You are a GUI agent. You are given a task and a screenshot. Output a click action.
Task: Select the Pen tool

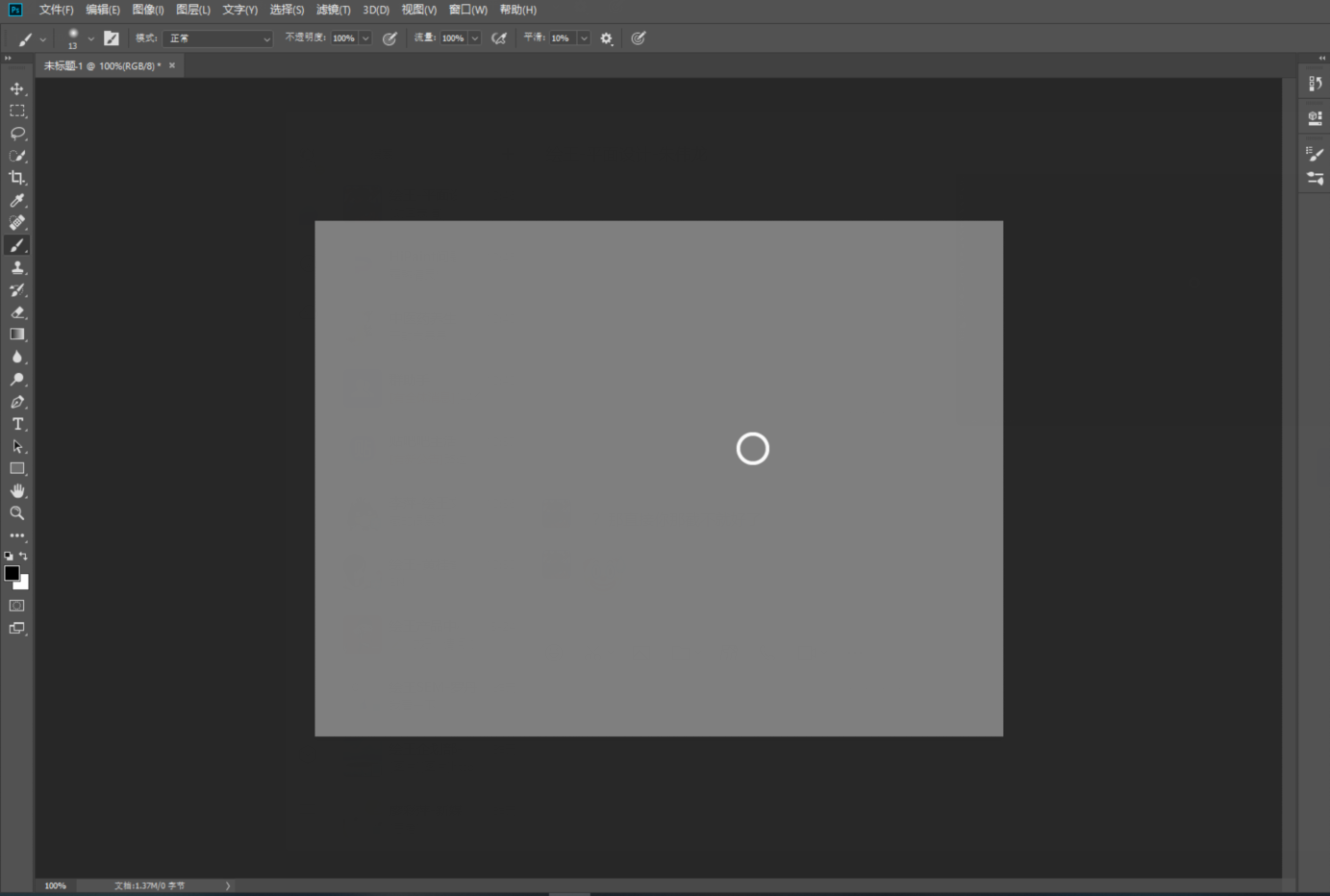(17, 402)
